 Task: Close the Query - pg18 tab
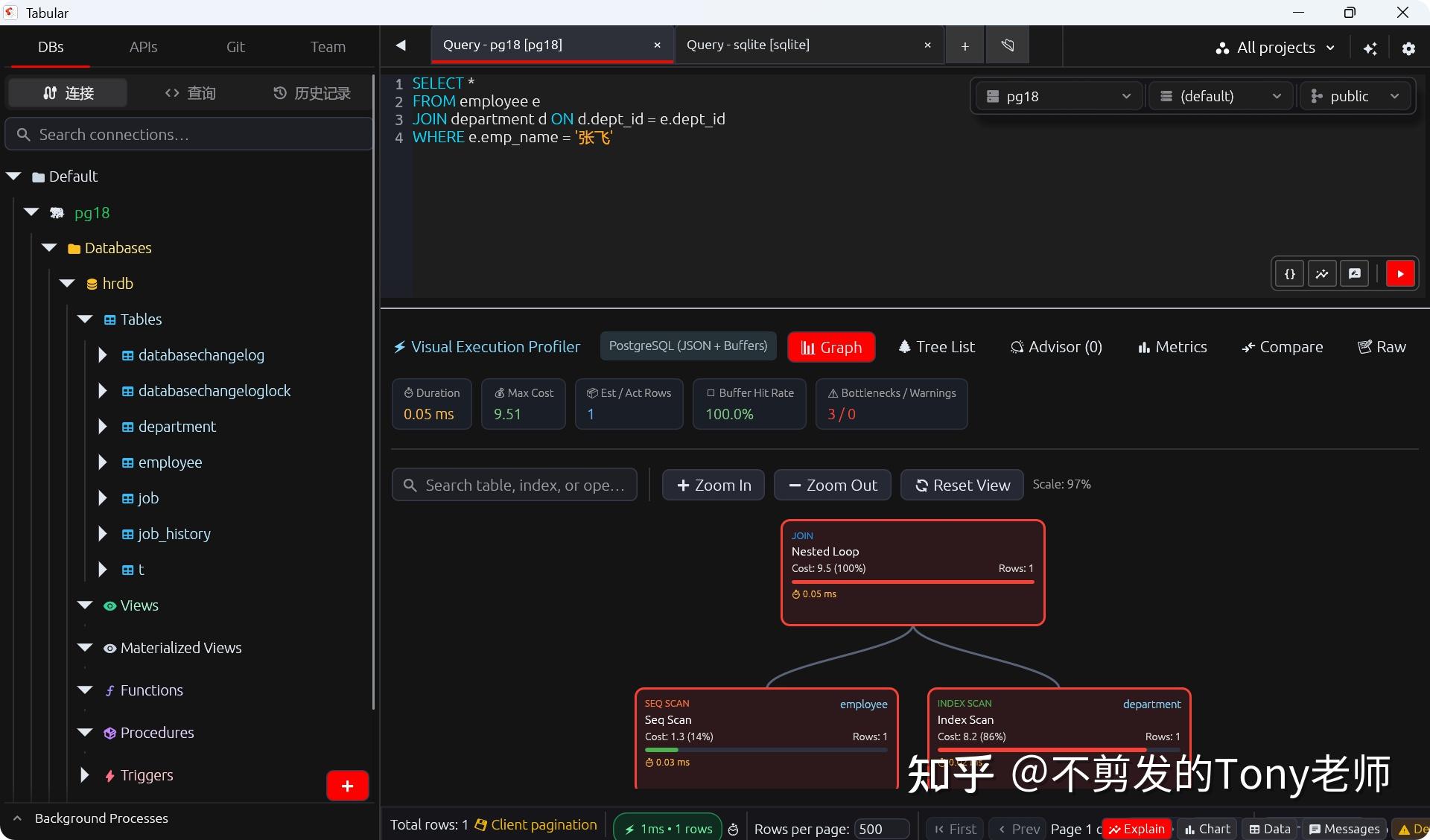[657, 45]
